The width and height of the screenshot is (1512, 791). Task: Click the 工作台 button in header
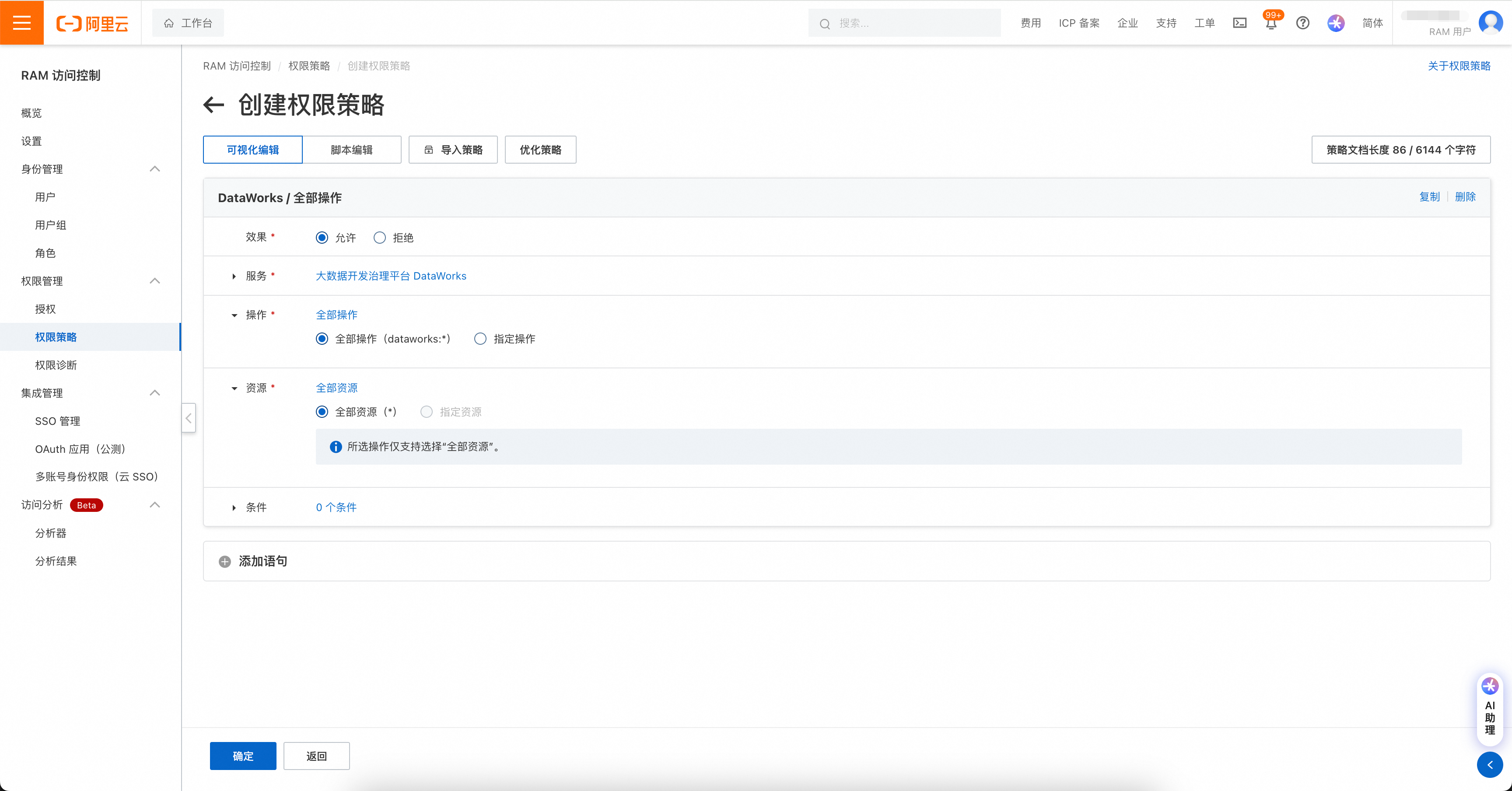[x=188, y=23]
